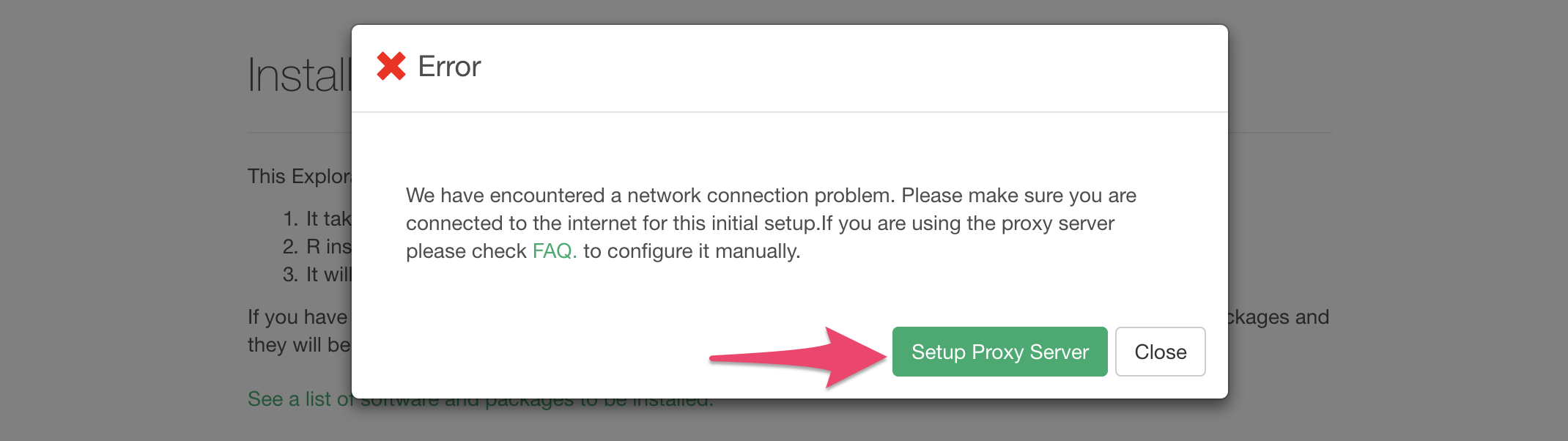Click the "Error" dialog title text

coord(449,67)
